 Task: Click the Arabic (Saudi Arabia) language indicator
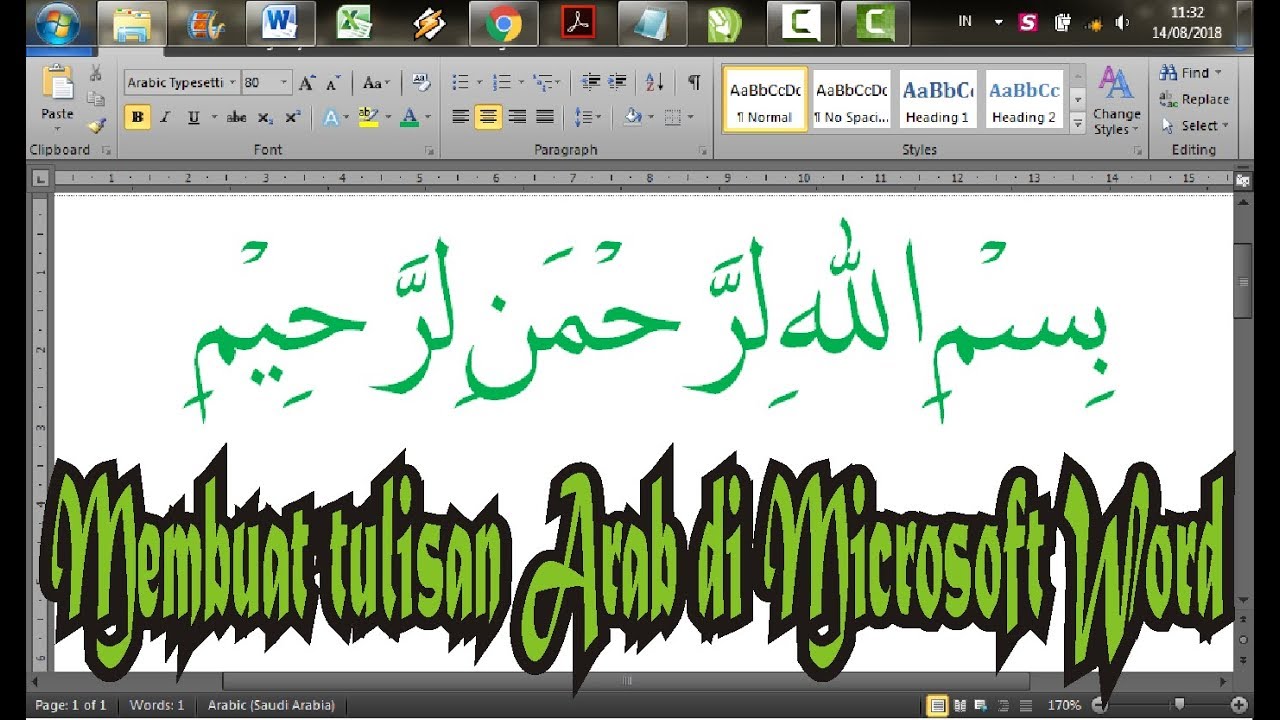[271, 705]
